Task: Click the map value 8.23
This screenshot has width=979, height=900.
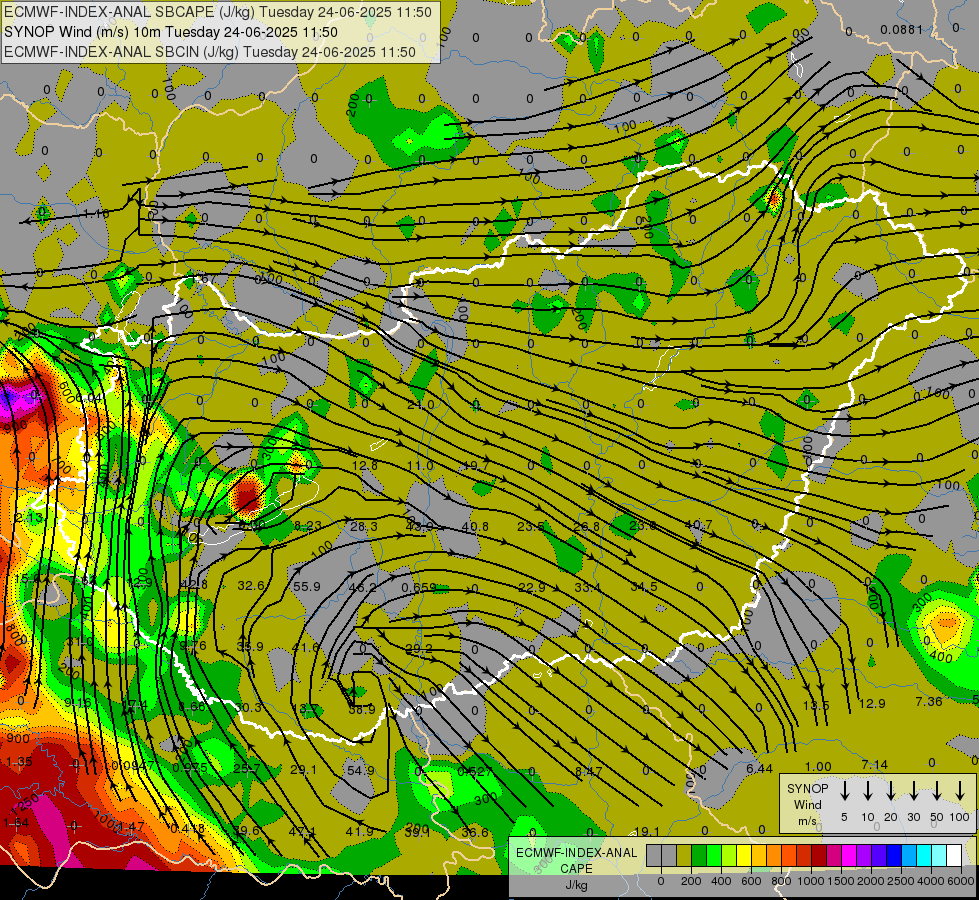Action: (308, 526)
